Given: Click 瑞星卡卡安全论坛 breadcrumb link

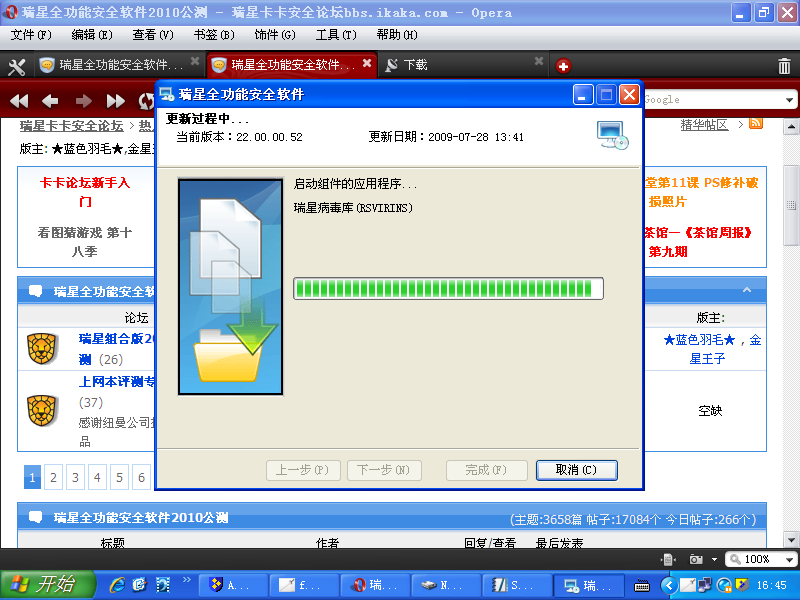Looking at the screenshot, I should point(71,125).
